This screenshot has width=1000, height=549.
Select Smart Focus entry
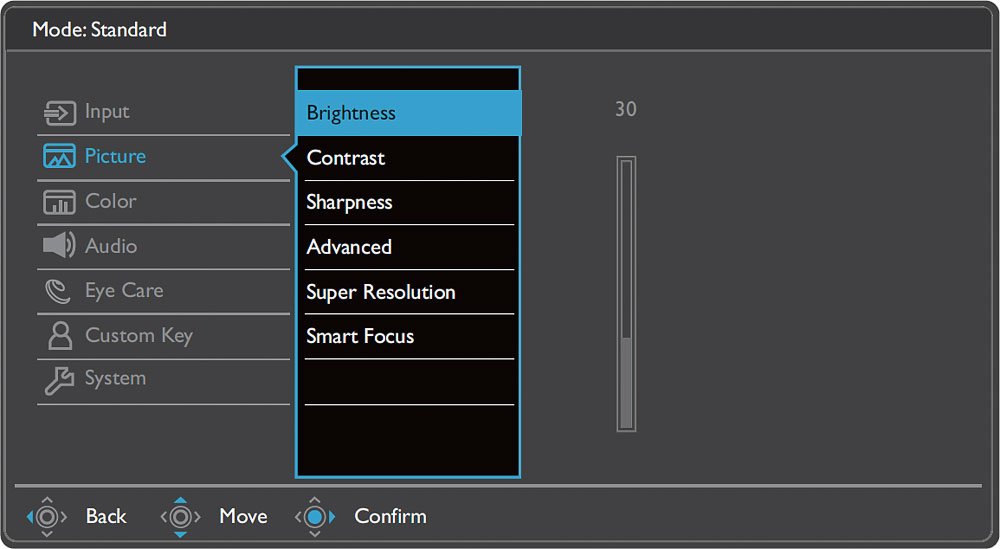(408, 337)
